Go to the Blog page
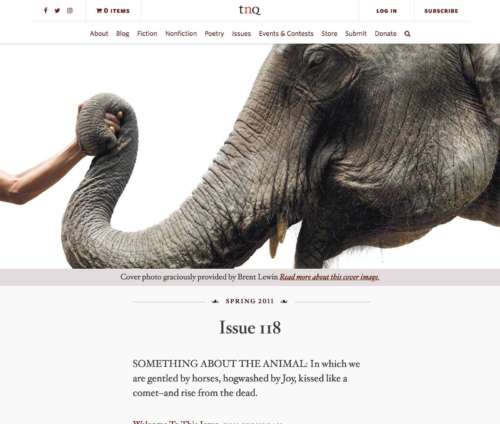The image size is (500, 424). 122,34
